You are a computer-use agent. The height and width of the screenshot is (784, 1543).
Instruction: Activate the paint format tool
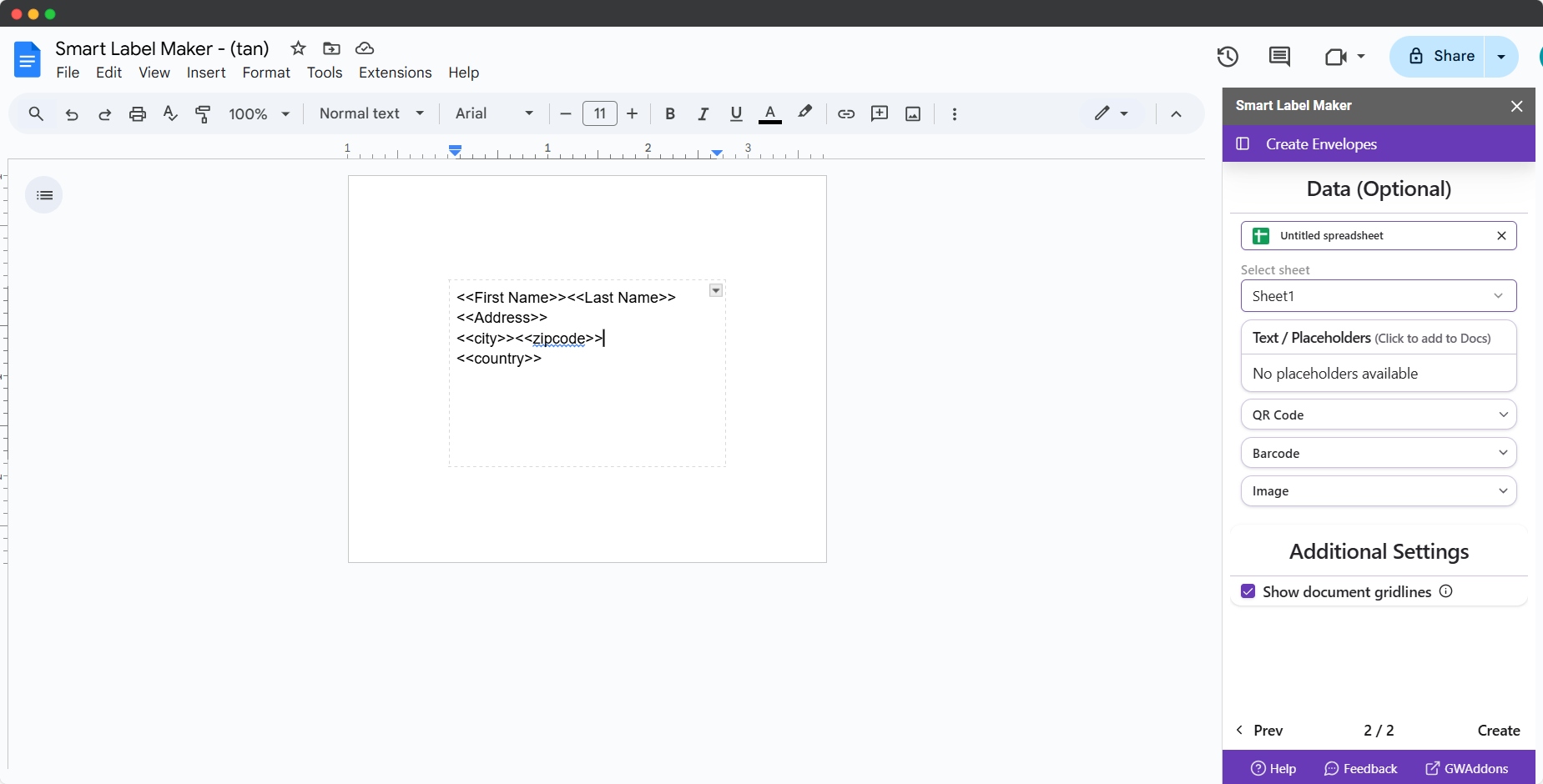tap(203, 114)
